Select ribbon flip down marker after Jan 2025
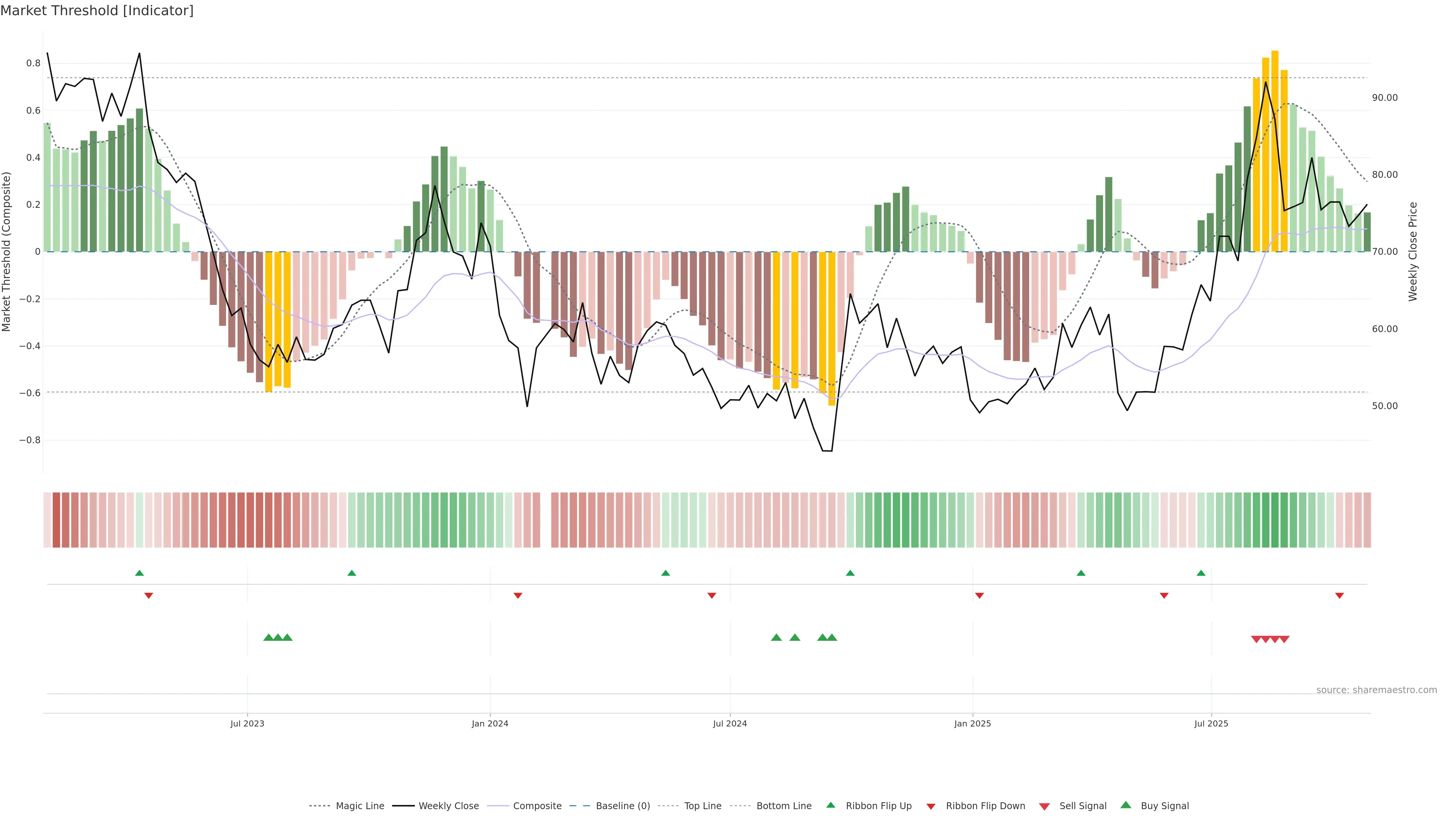 (979, 595)
